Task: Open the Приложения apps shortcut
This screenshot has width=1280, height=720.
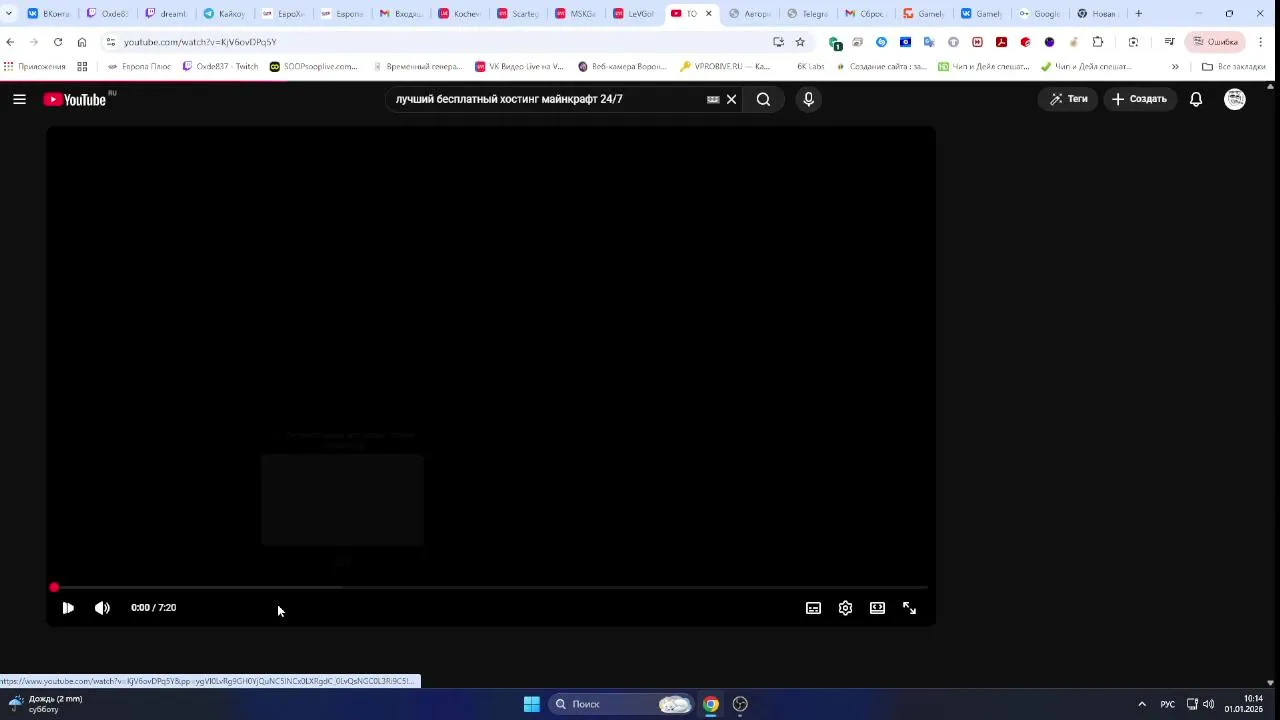Action: 34,67
